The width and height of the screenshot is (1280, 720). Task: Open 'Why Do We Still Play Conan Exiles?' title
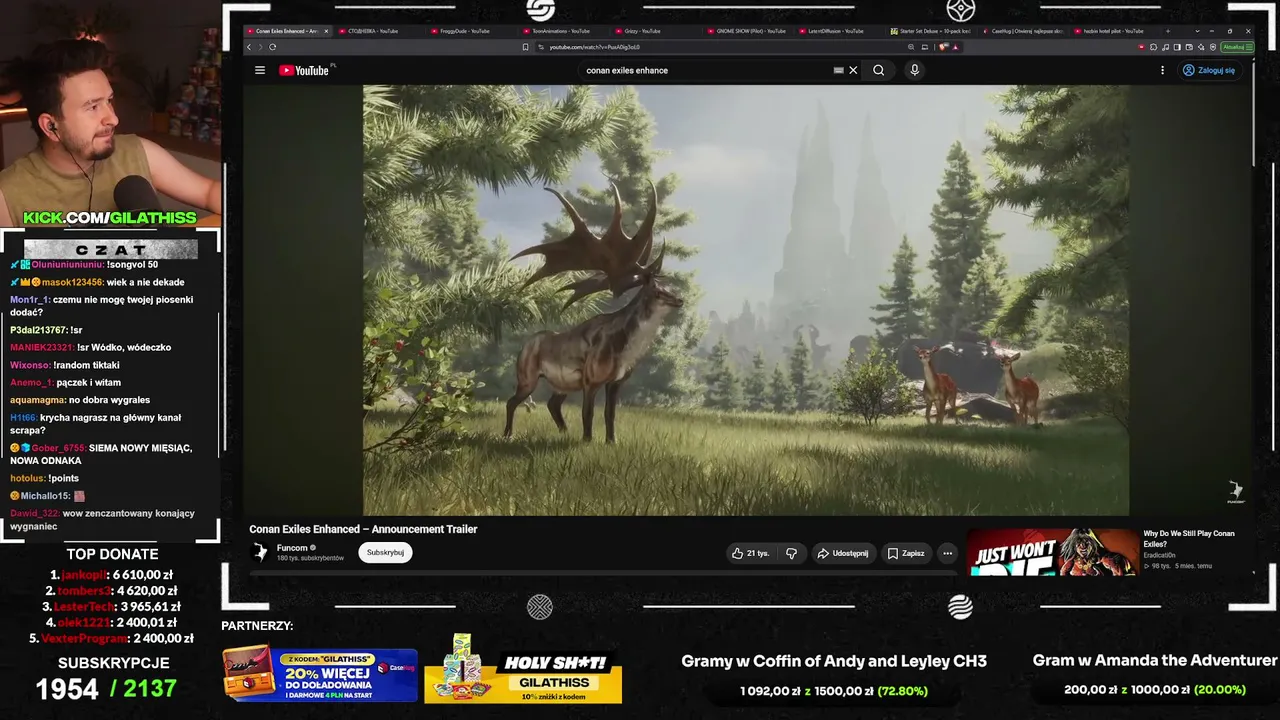(1189, 539)
